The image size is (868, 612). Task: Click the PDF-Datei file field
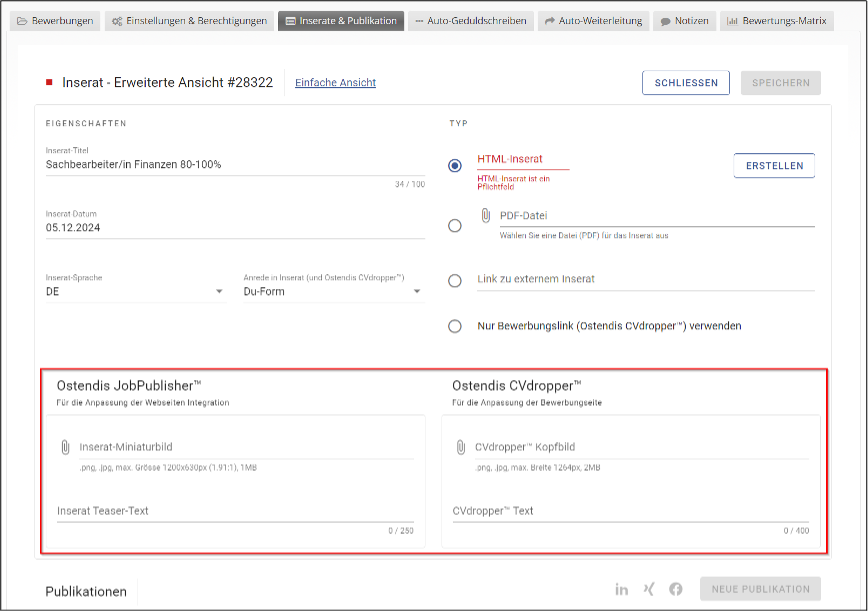point(657,216)
